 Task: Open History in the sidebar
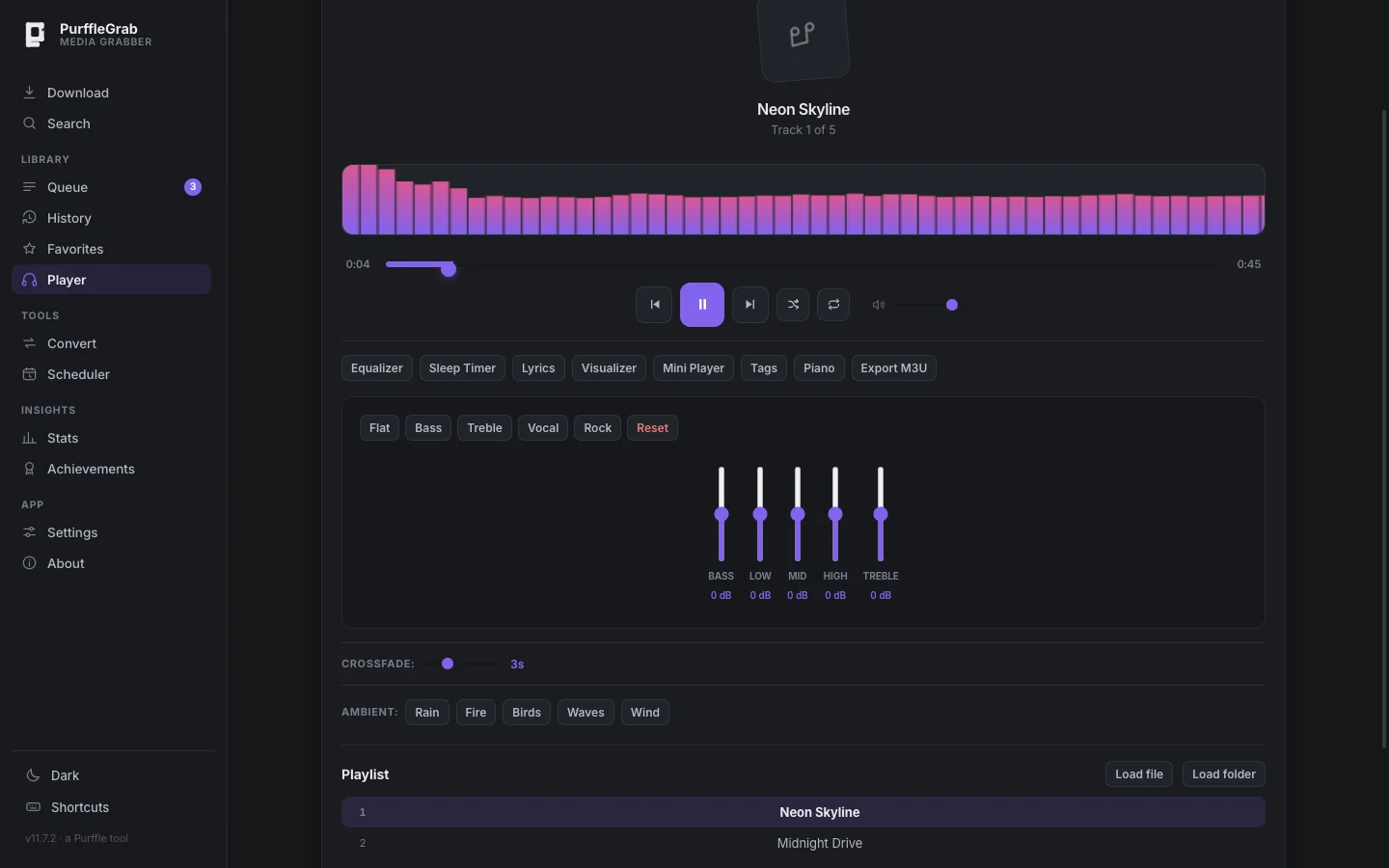111,218
